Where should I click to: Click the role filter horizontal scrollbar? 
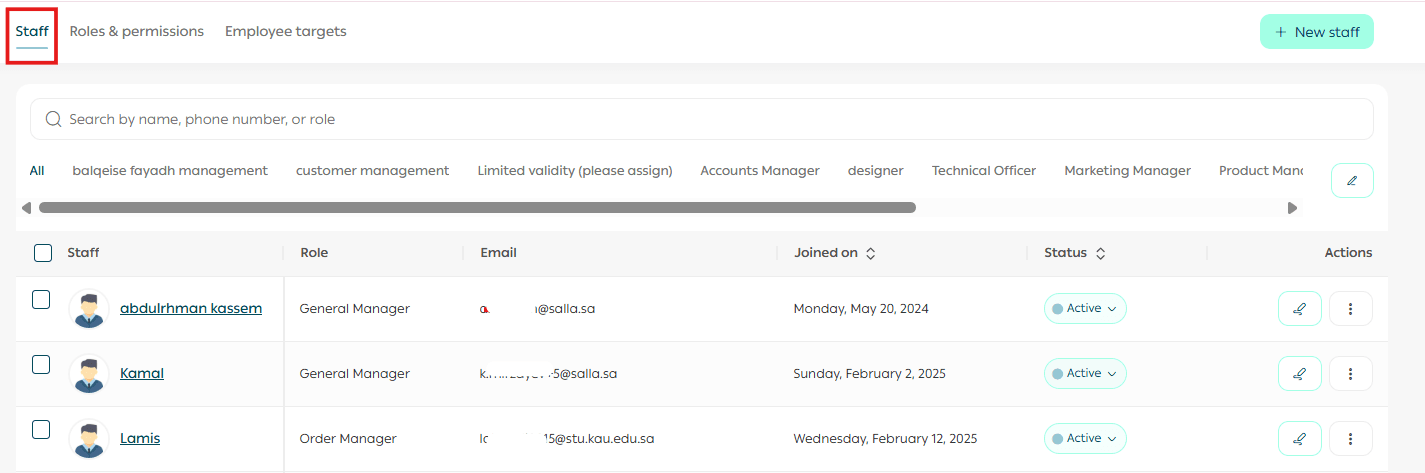point(477,208)
